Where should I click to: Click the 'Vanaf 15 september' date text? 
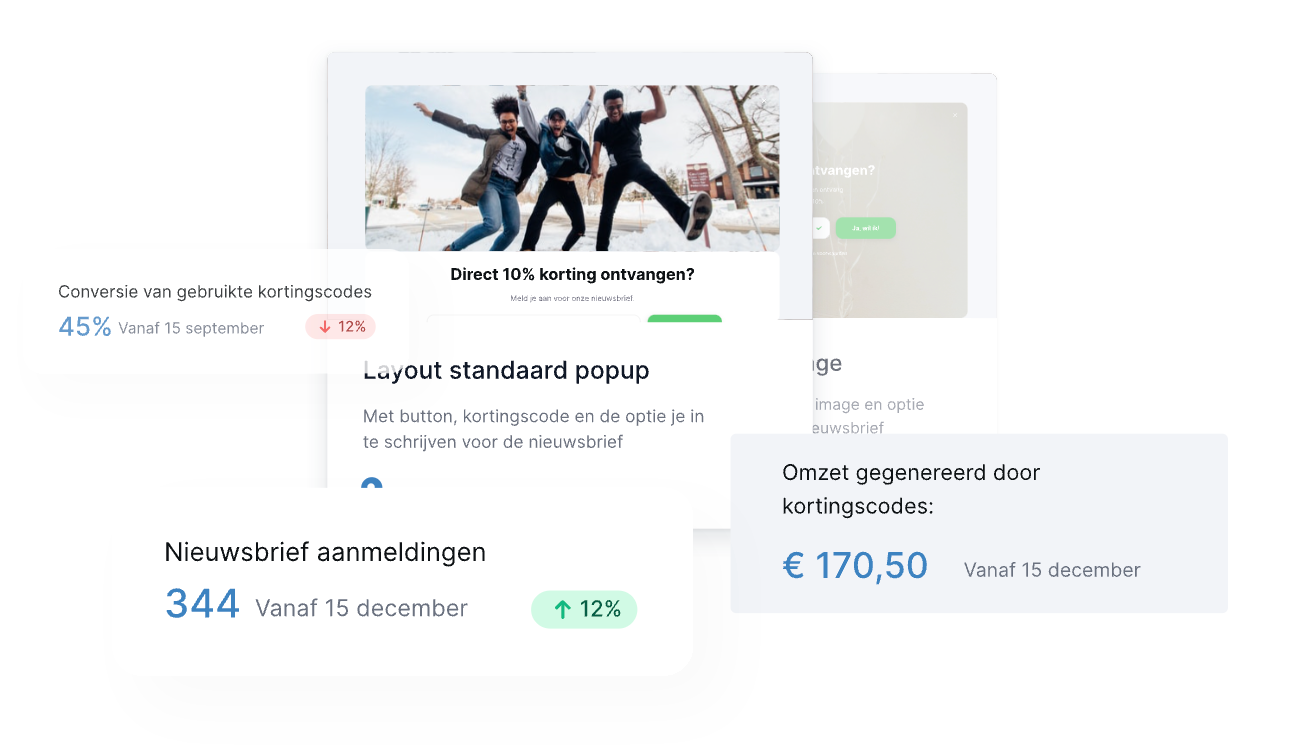coord(191,328)
